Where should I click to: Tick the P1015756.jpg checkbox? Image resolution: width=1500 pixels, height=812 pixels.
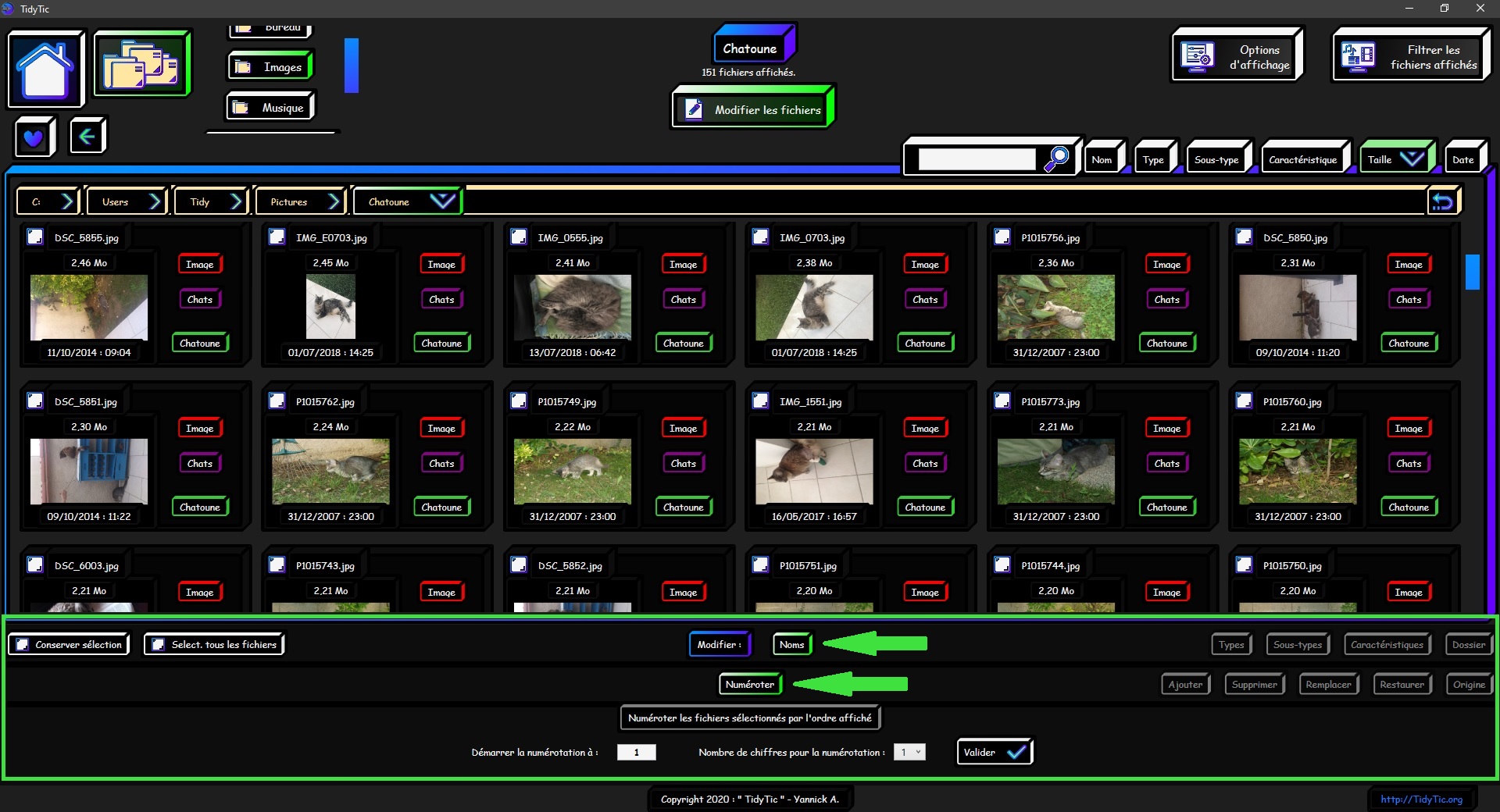click(x=1002, y=237)
